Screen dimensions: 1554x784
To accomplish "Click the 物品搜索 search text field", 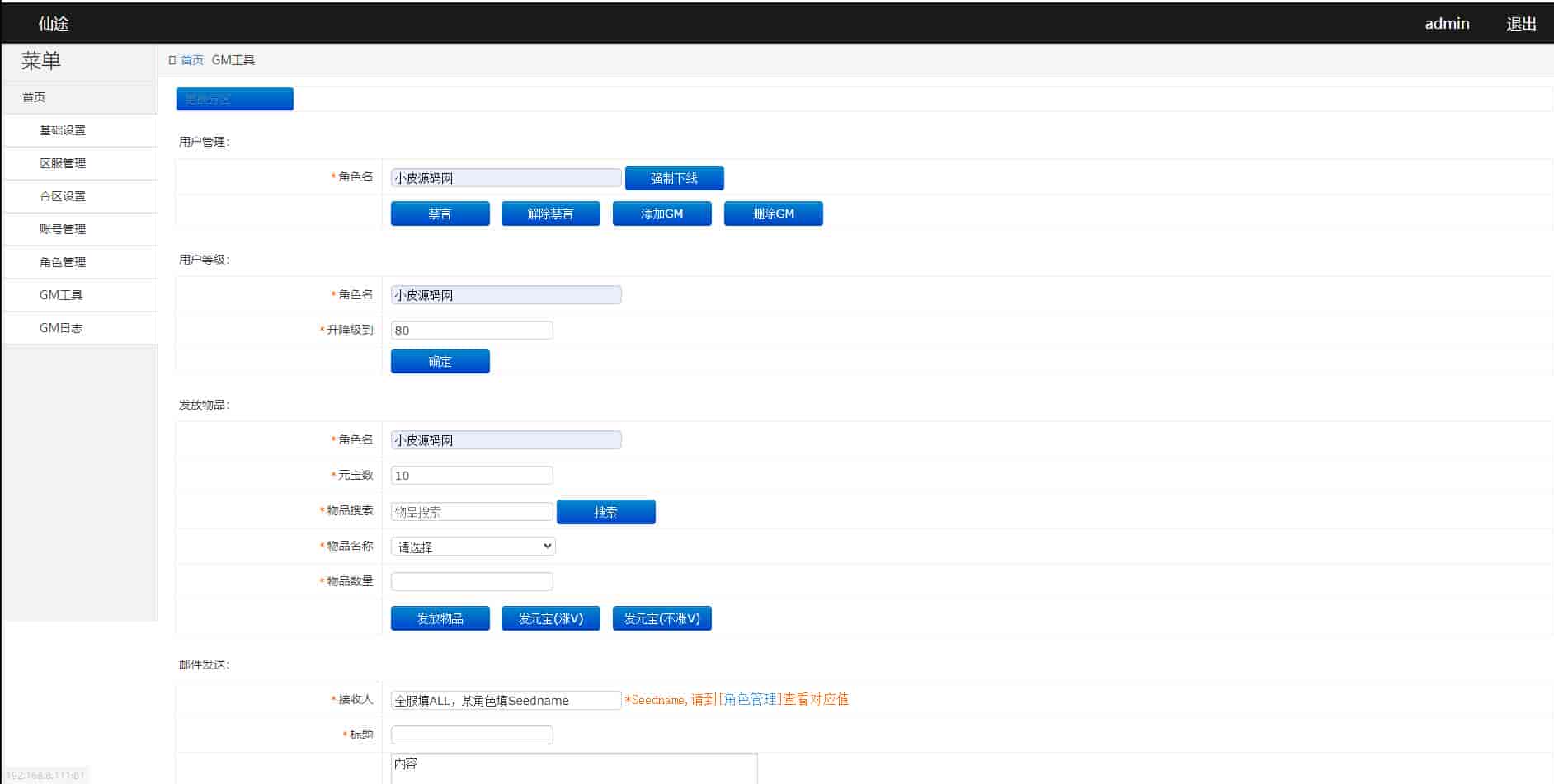I will pyautogui.click(x=472, y=512).
